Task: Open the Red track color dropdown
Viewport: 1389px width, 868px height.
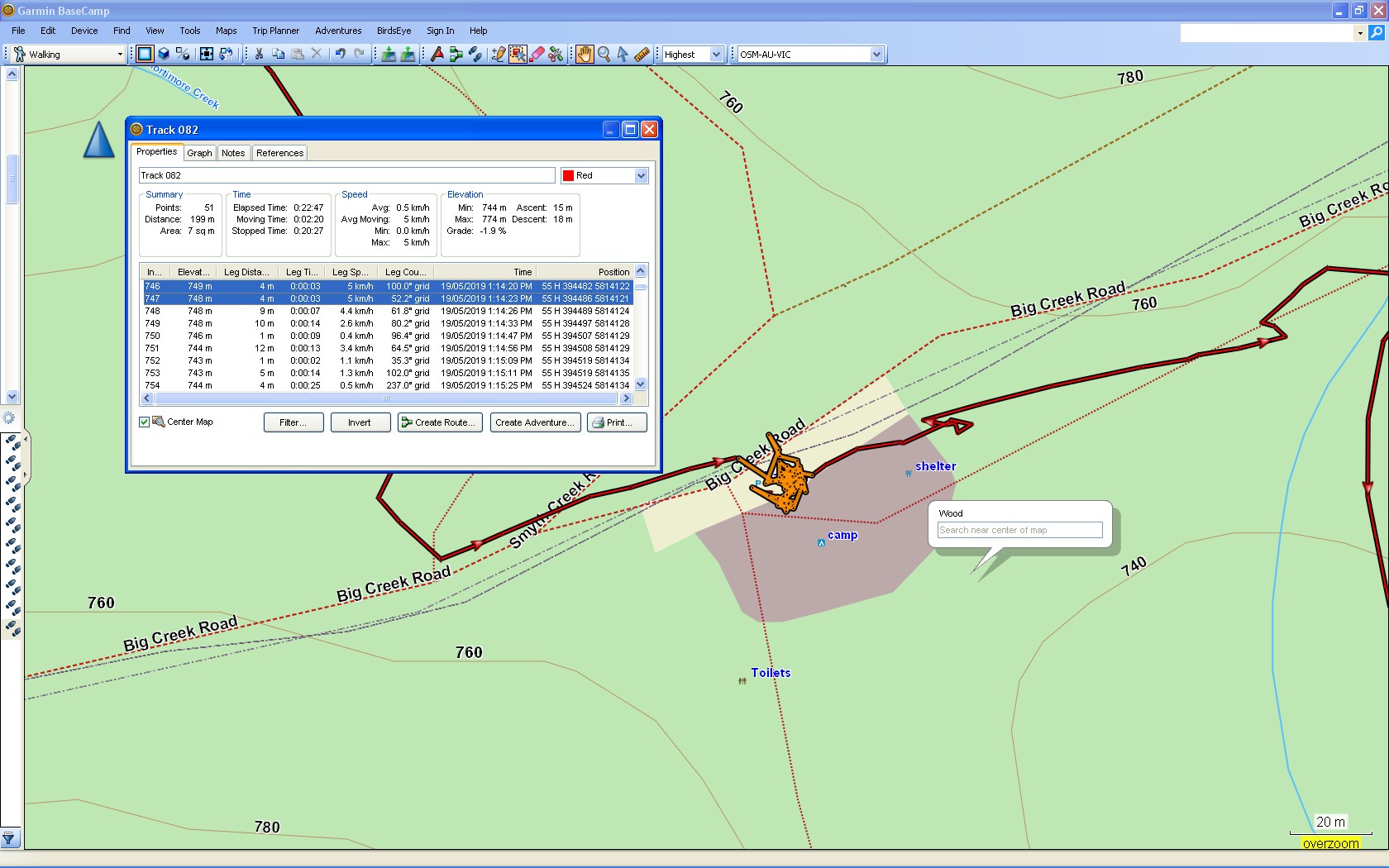Action: [641, 175]
